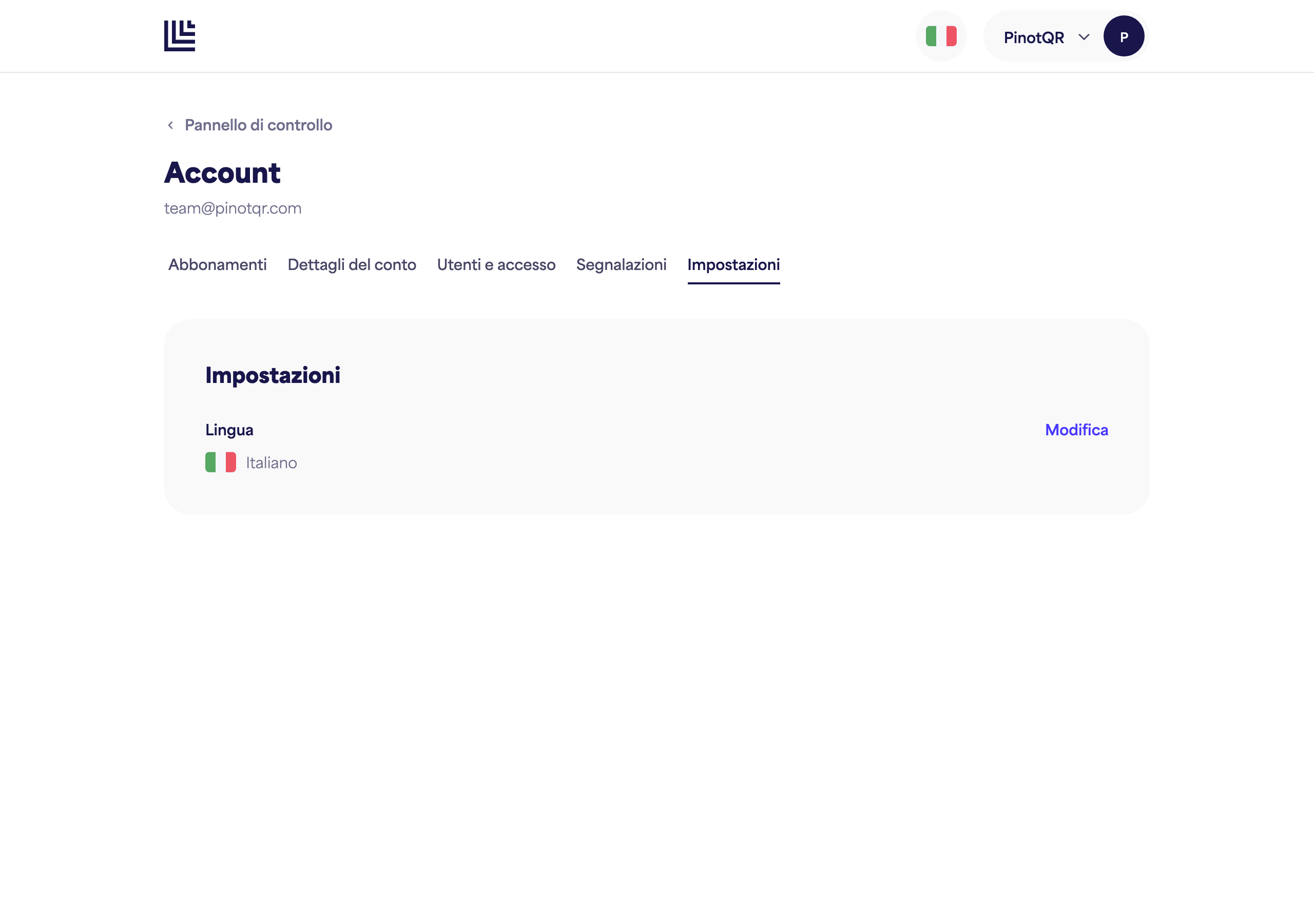Switch to Dettagli del conto tab
This screenshot has height=924, width=1314.
[352, 264]
